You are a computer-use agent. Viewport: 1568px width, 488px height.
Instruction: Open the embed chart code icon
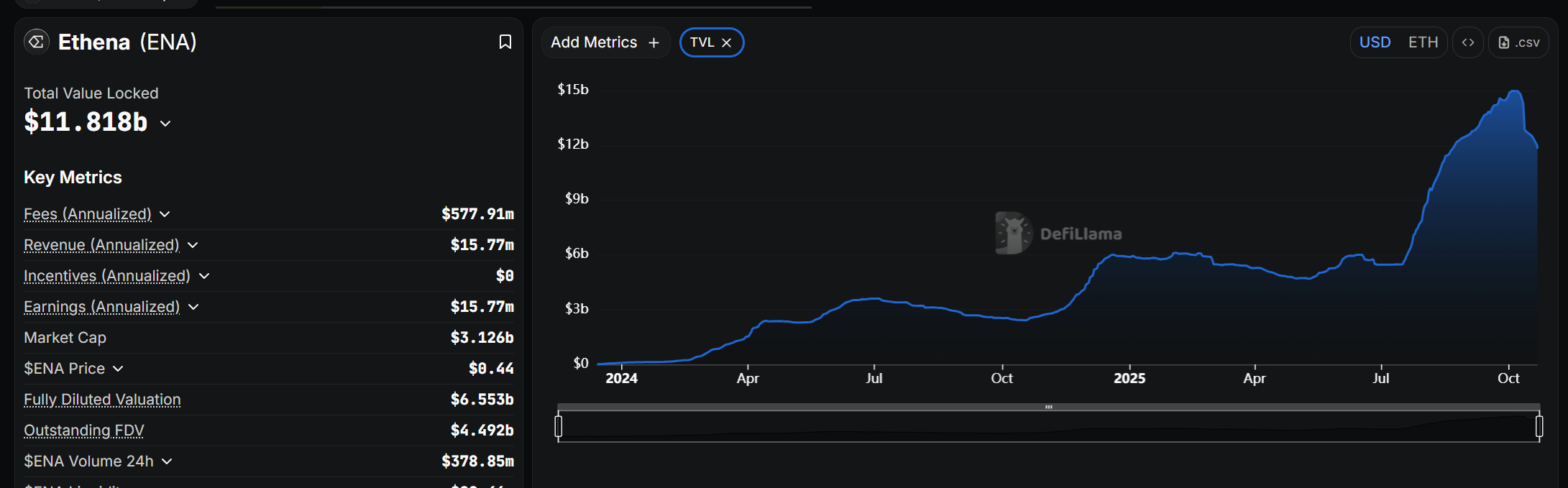pyautogui.click(x=1468, y=42)
